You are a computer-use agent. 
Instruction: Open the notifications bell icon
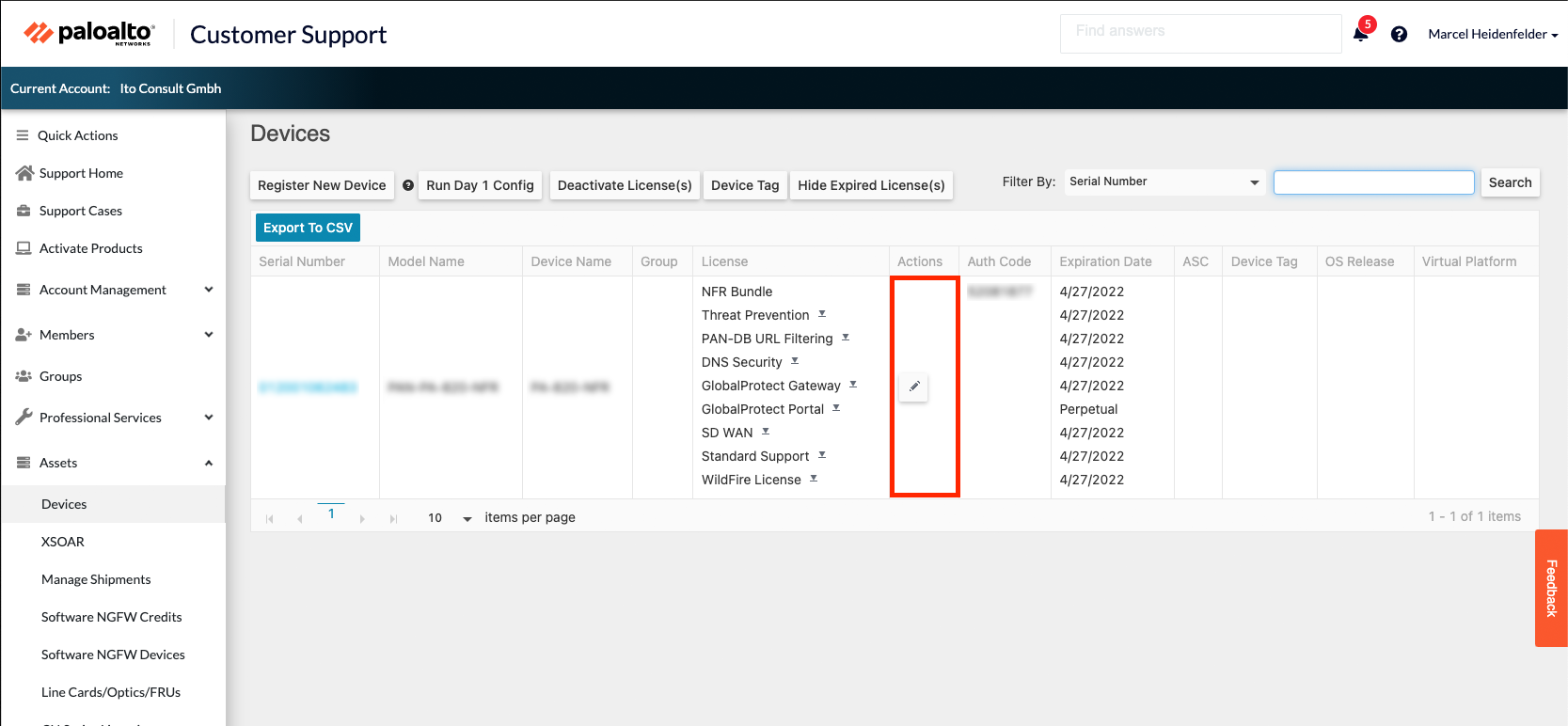point(1360,34)
